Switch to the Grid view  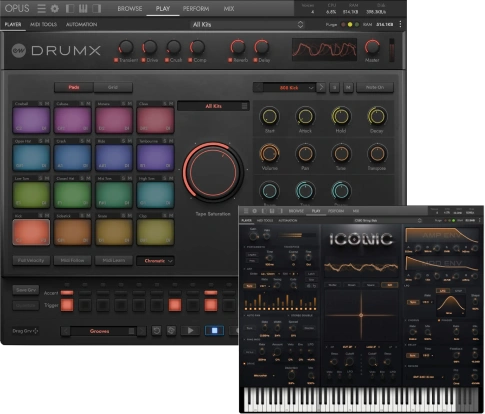click(113, 87)
